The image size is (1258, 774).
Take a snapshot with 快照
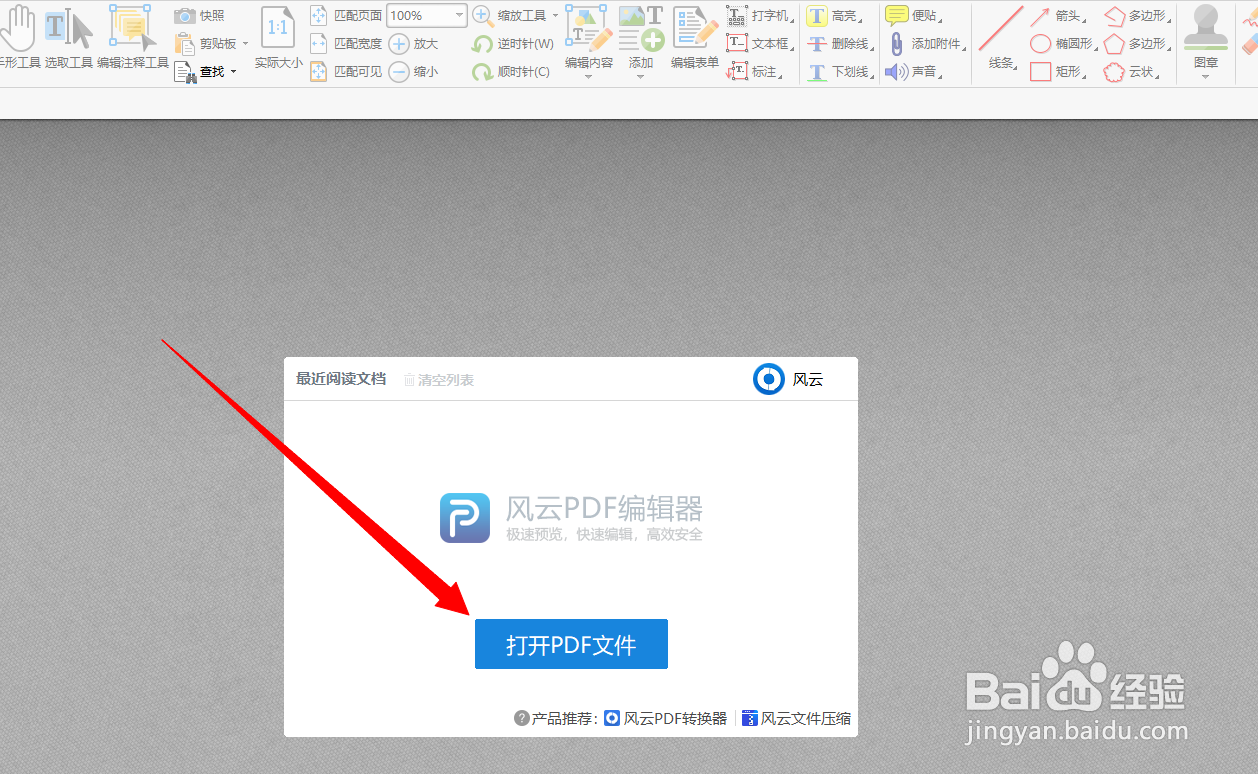tap(199, 16)
